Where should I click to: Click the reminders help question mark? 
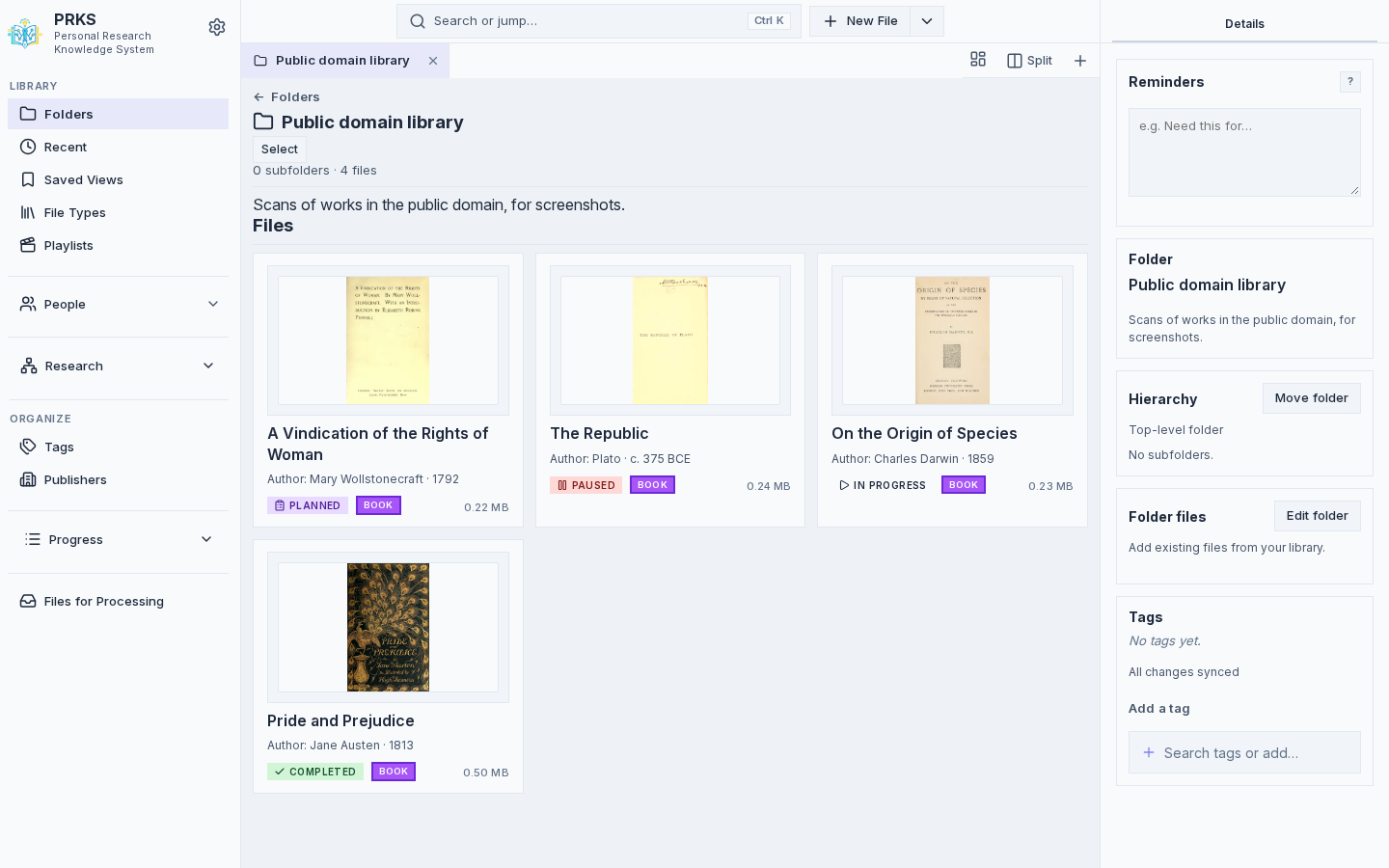click(1350, 82)
